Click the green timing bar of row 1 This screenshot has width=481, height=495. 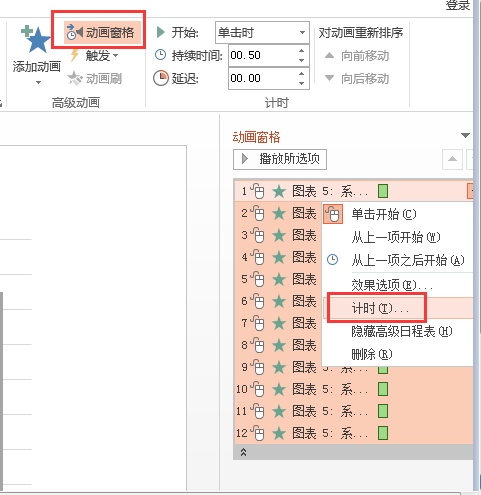point(383,191)
